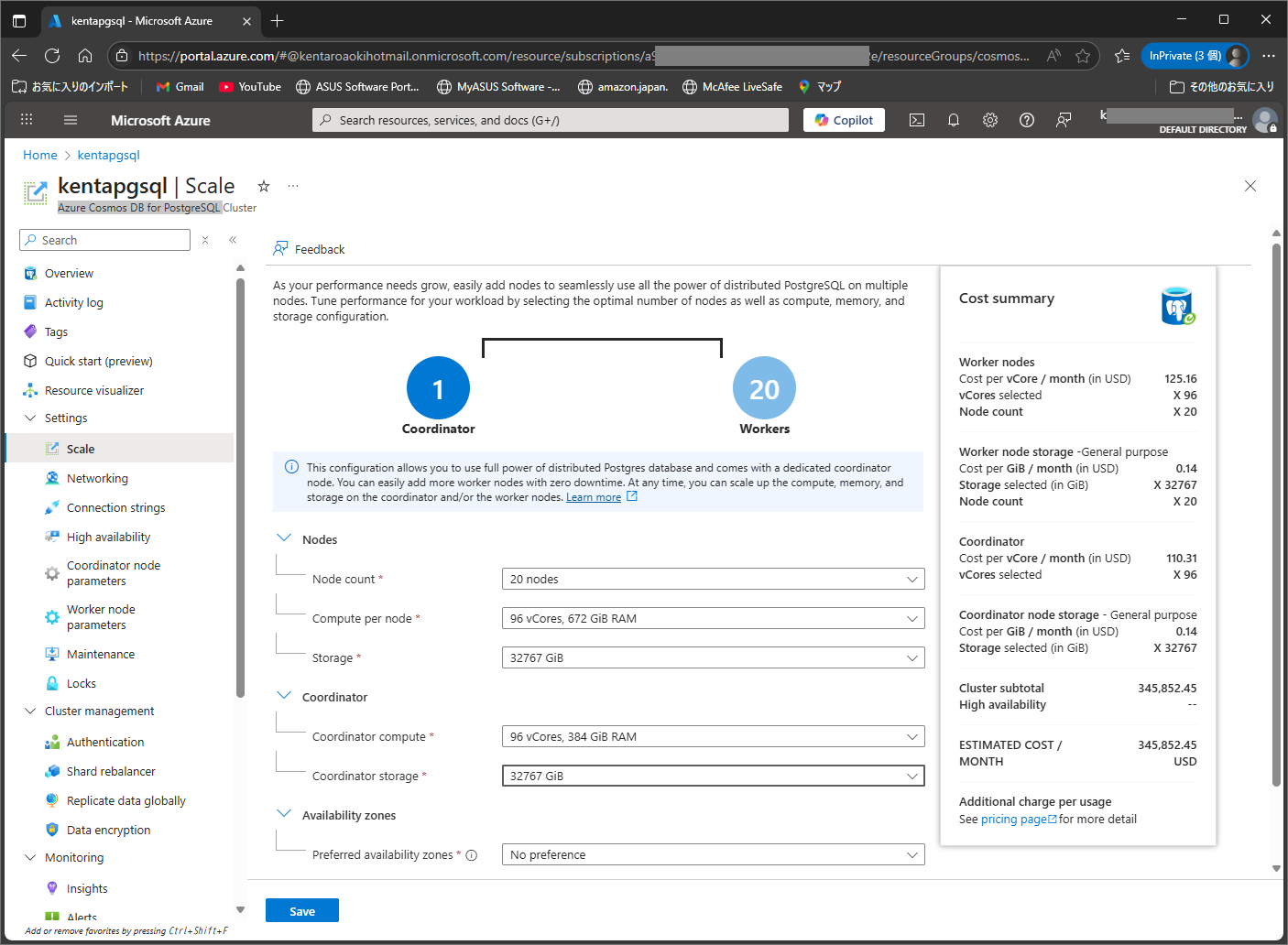Click browser home button
The width and height of the screenshot is (1288, 945).
click(85, 56)
